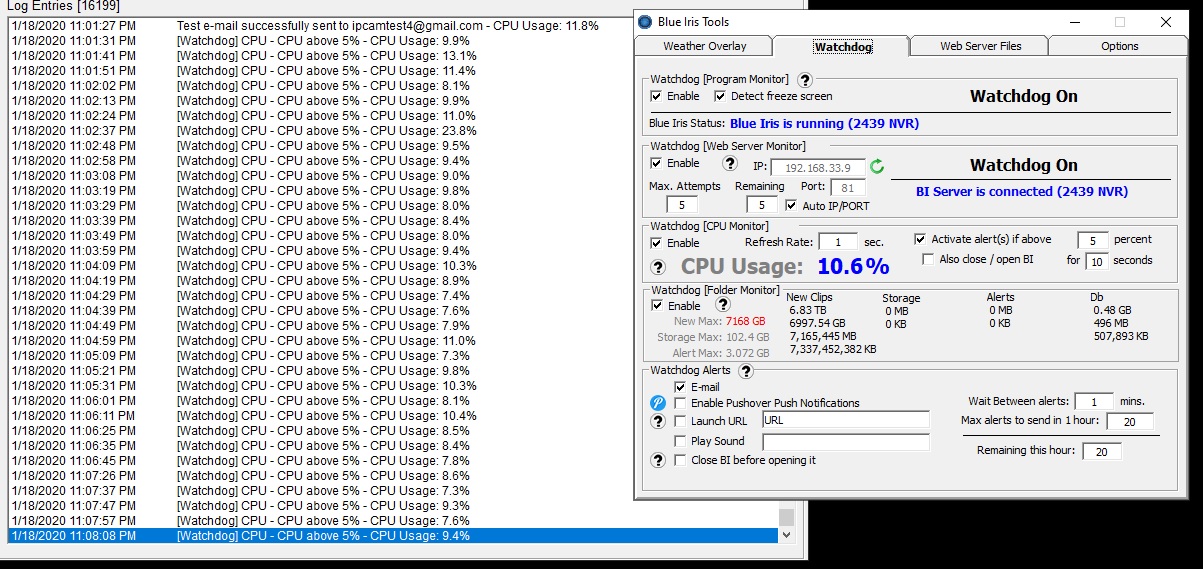Screen dimensions: 1203x569
Task: Click the alert percent threshold field
Action: point(1093,241)
